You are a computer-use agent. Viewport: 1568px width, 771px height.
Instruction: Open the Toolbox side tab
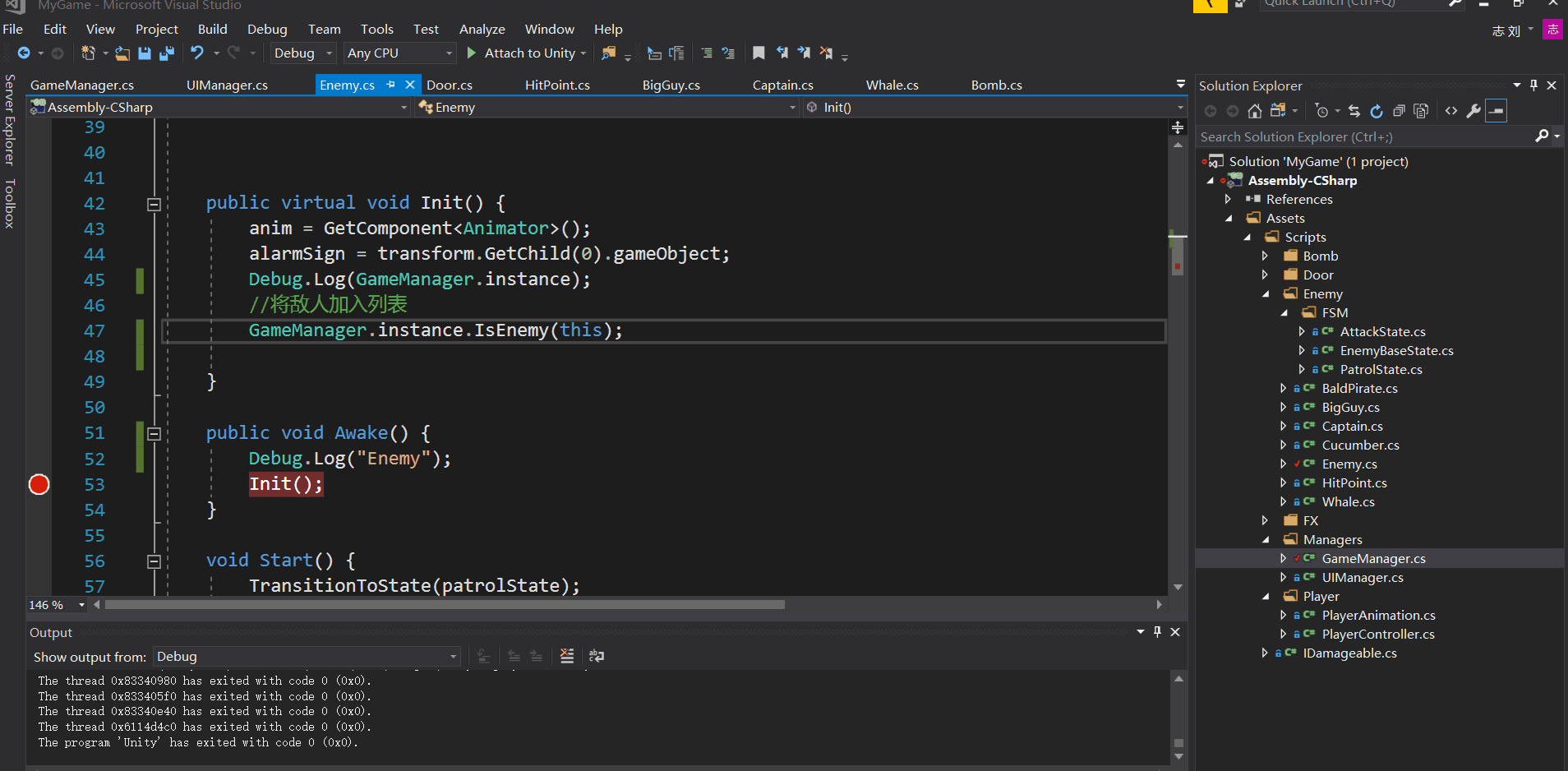click(x=10, y=204)
